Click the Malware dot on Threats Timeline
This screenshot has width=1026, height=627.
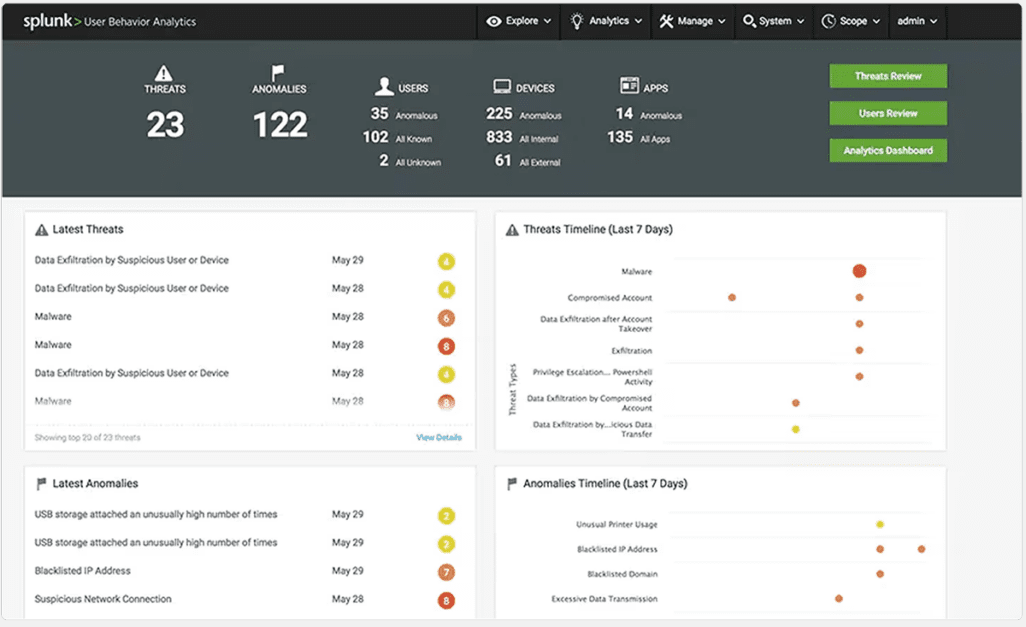(859, 270)
